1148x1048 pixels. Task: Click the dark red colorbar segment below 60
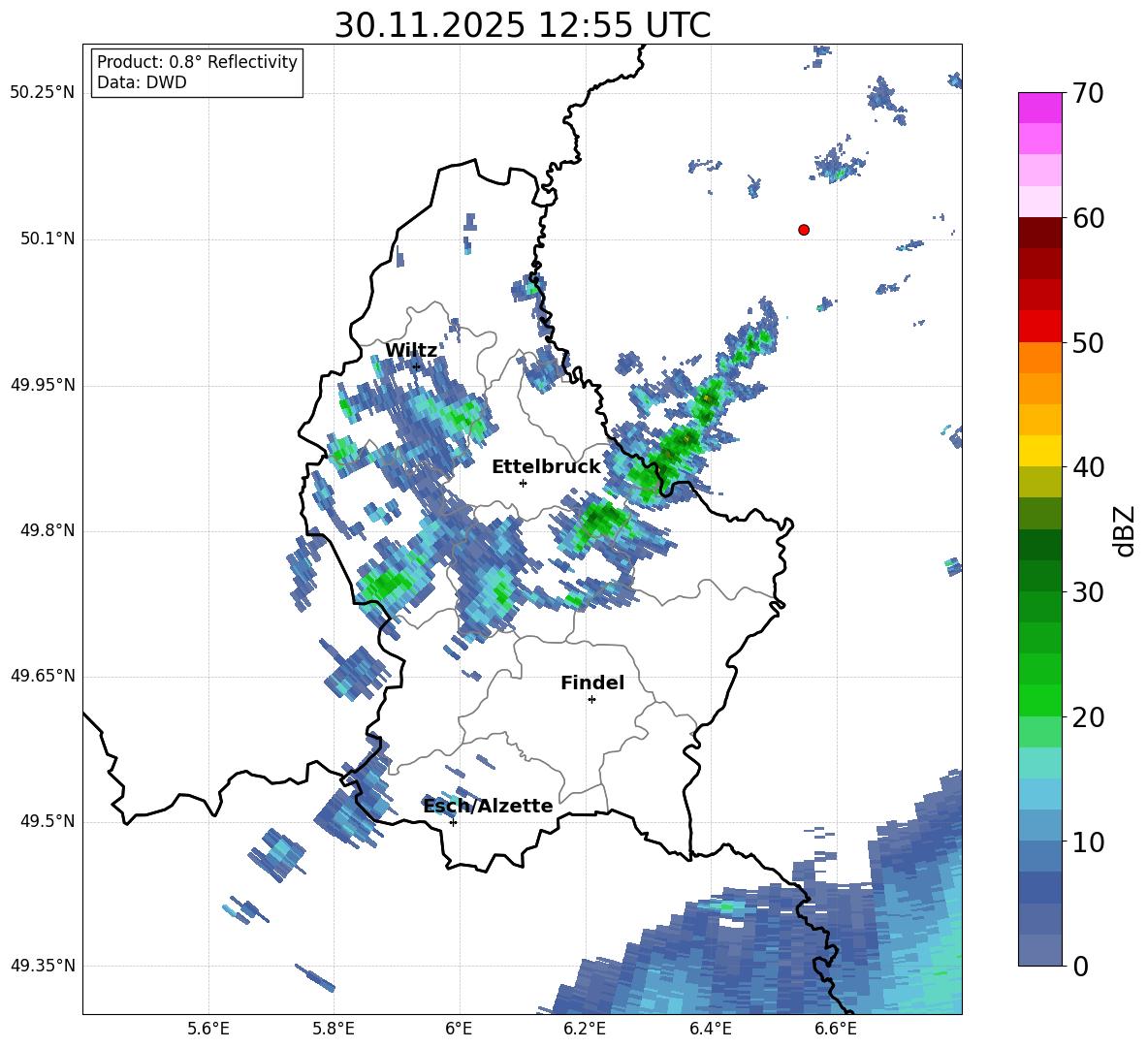(1040, 233)
